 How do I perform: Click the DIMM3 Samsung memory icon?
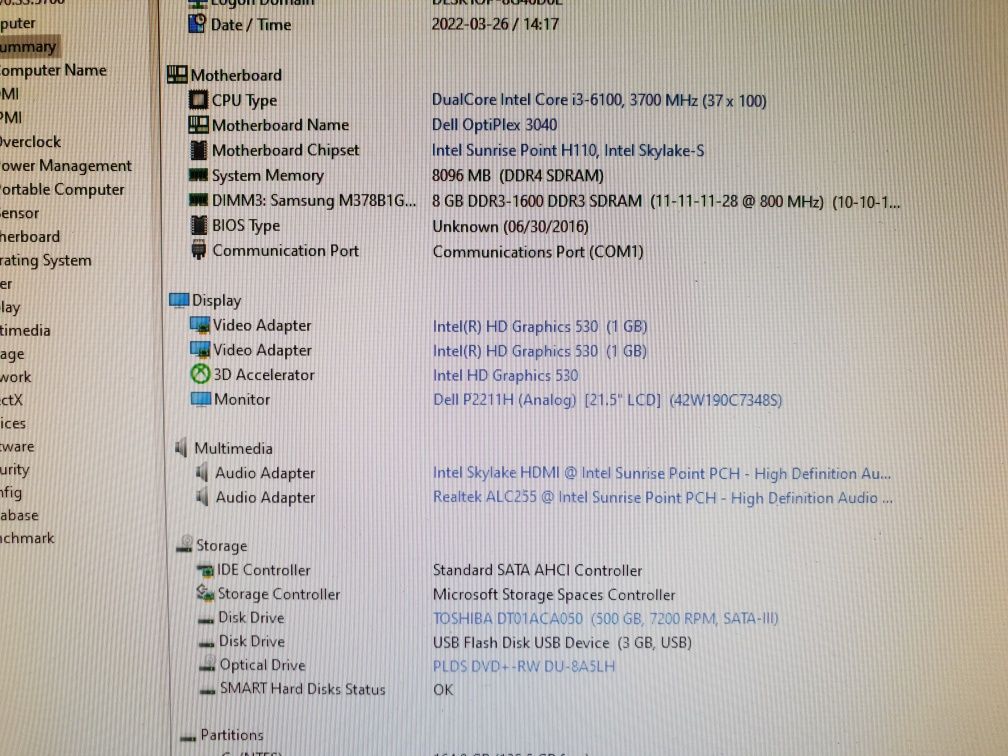coord(199,200)
